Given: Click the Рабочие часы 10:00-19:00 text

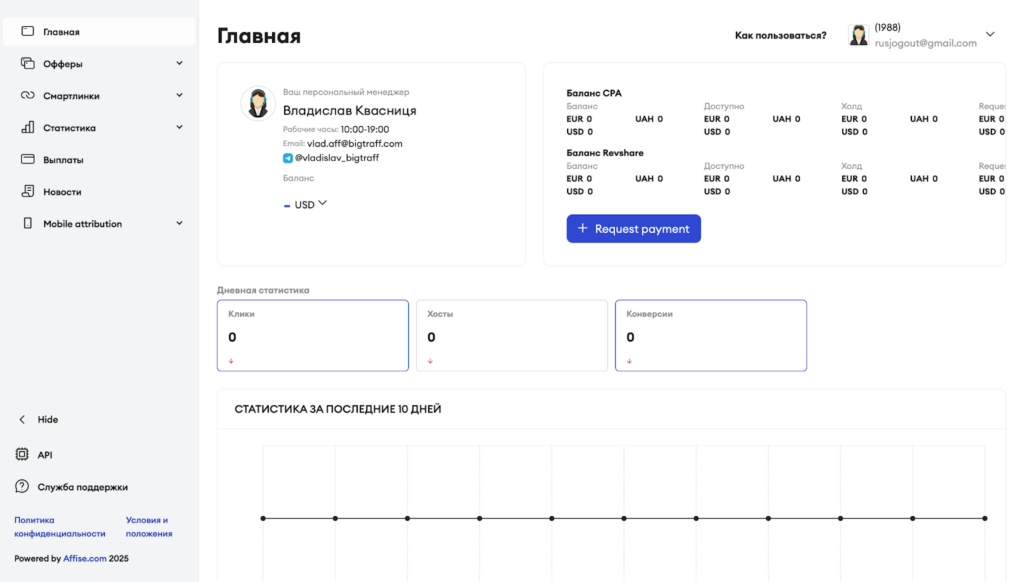Looking at the screenshot, I should click(336, 129).
